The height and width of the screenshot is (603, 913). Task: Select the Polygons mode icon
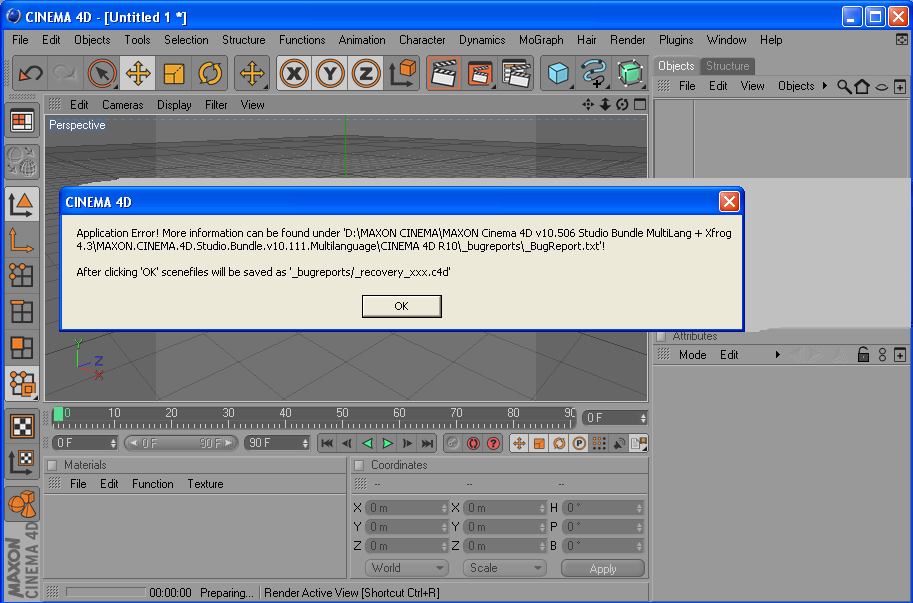[x=22, y=348]
